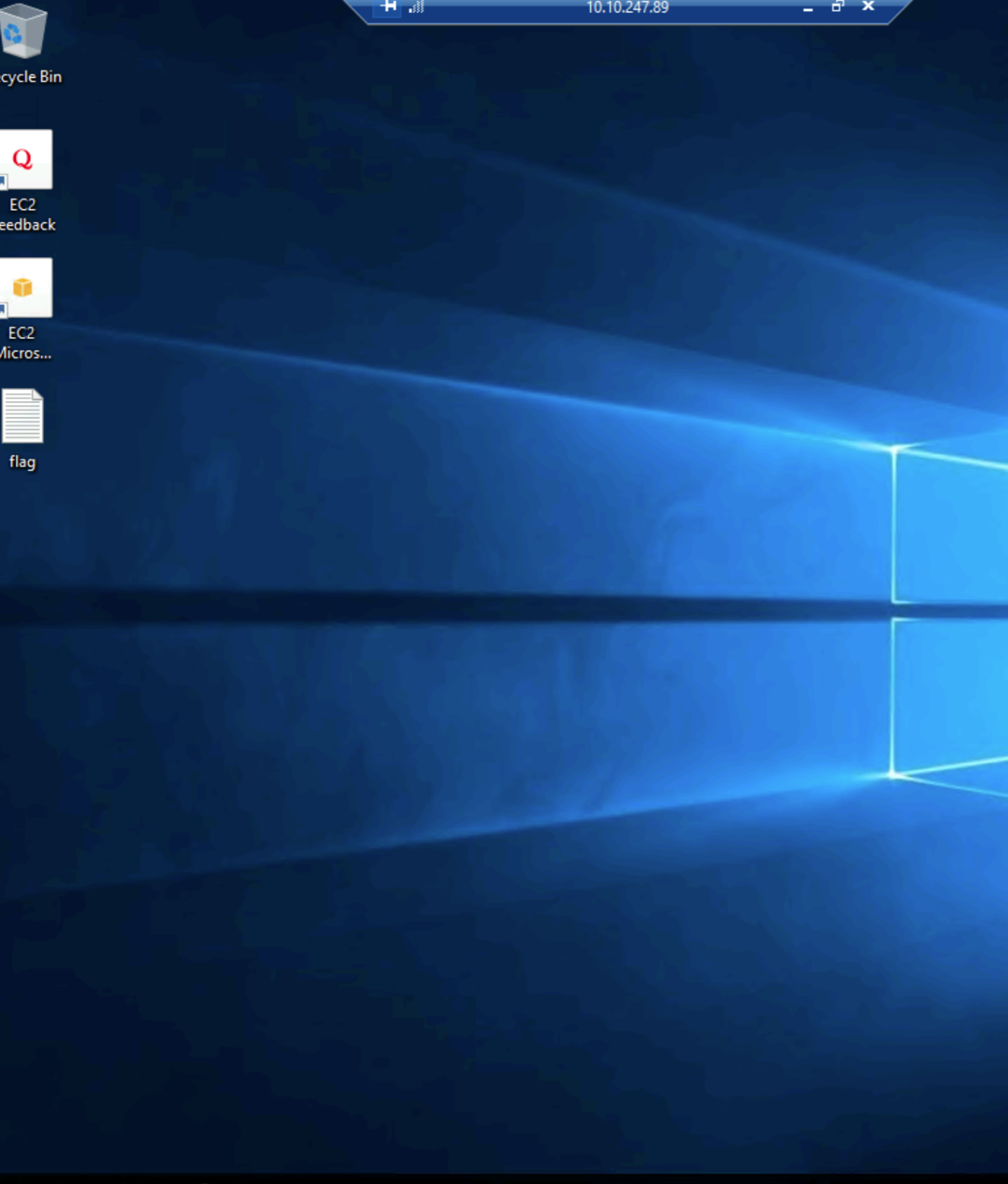Select the EC2 Feedback shortcut icon
1008x1184 pixels.
[x=25, y=159]
